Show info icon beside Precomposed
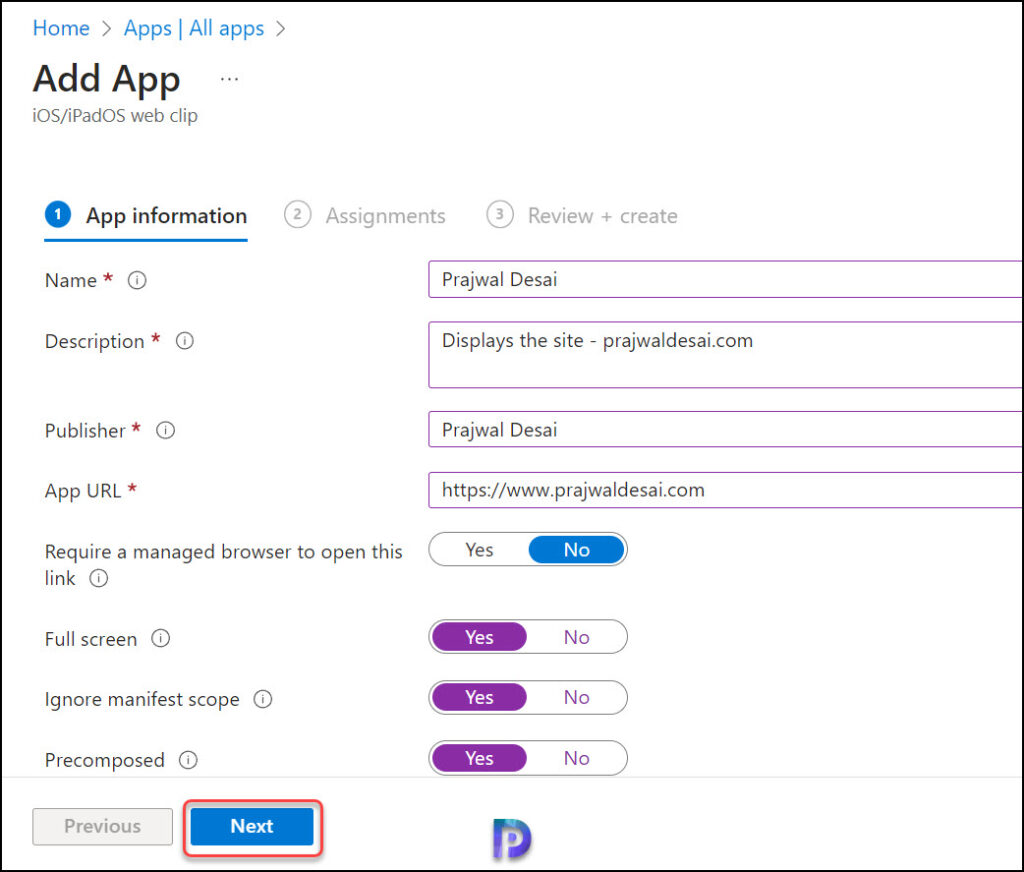 point(188,760)
